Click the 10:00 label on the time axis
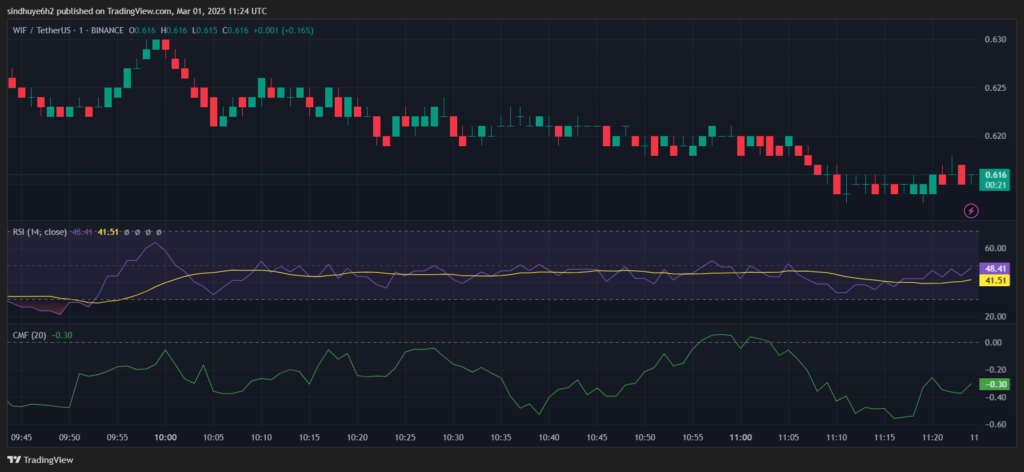Viewport: 1024px width, 472px height. [x=166, y=437]
